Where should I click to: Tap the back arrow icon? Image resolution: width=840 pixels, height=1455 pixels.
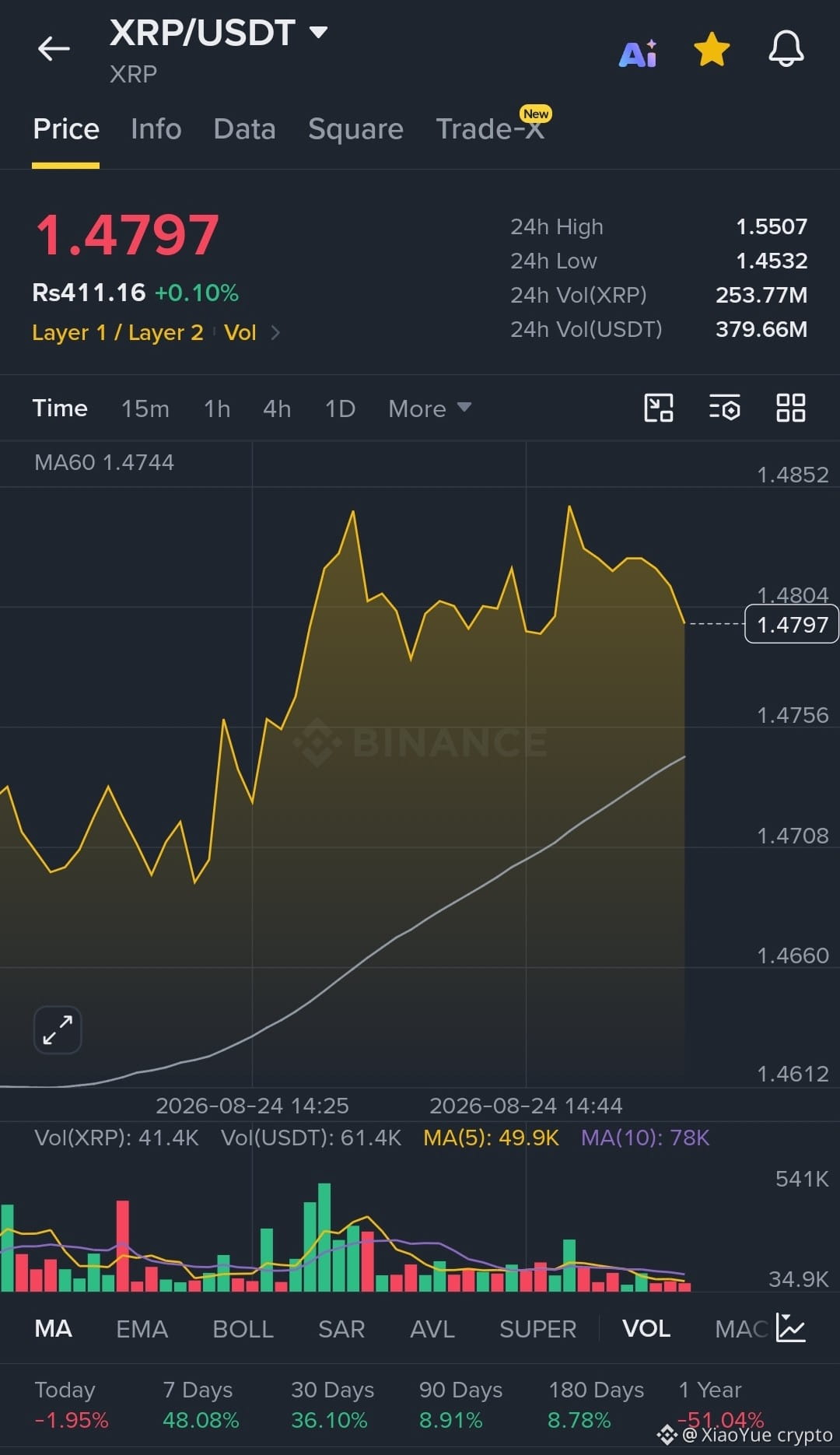point(54,48)
